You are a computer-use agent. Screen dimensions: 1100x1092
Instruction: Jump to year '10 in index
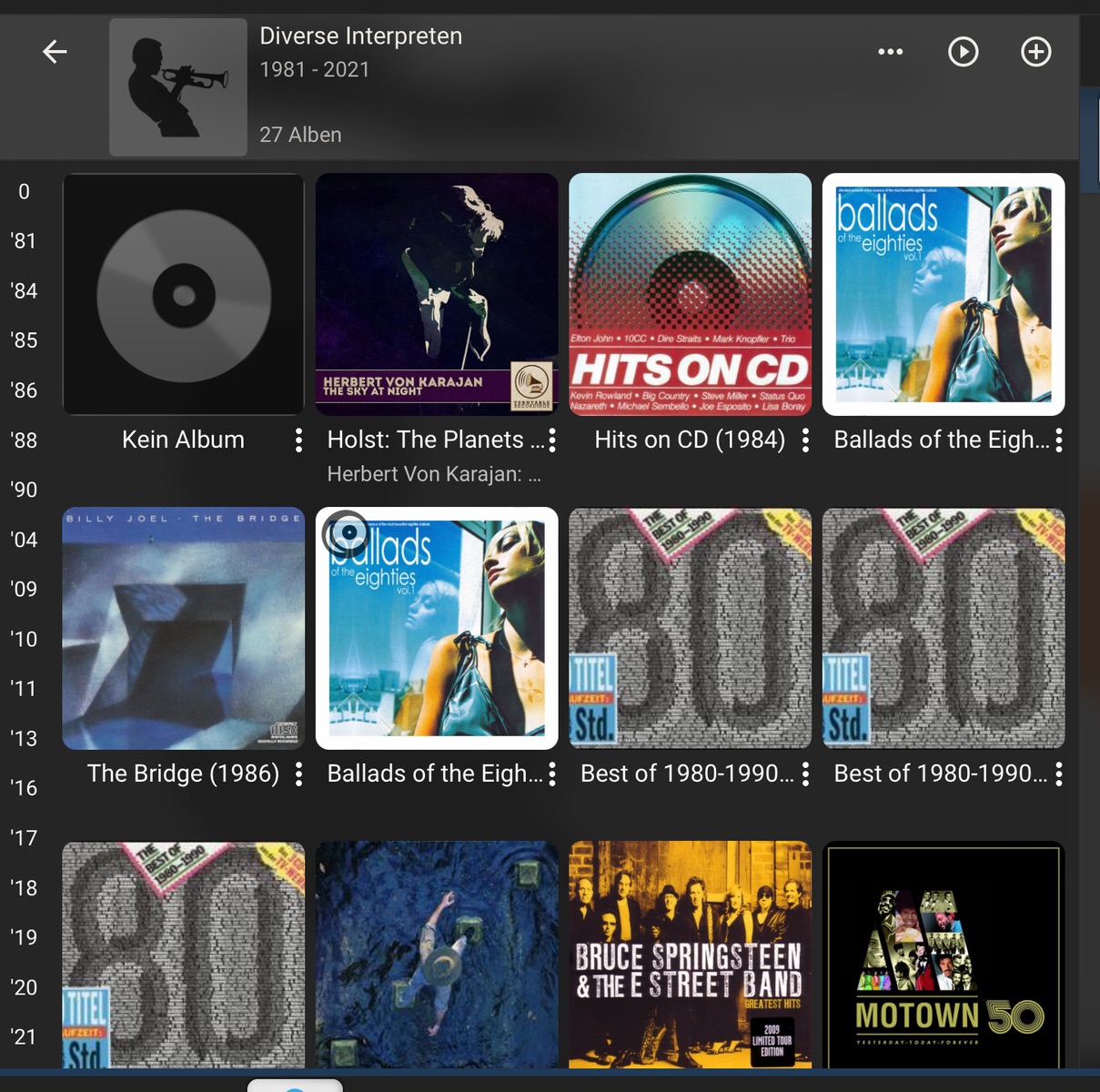(x=24, y=639)
